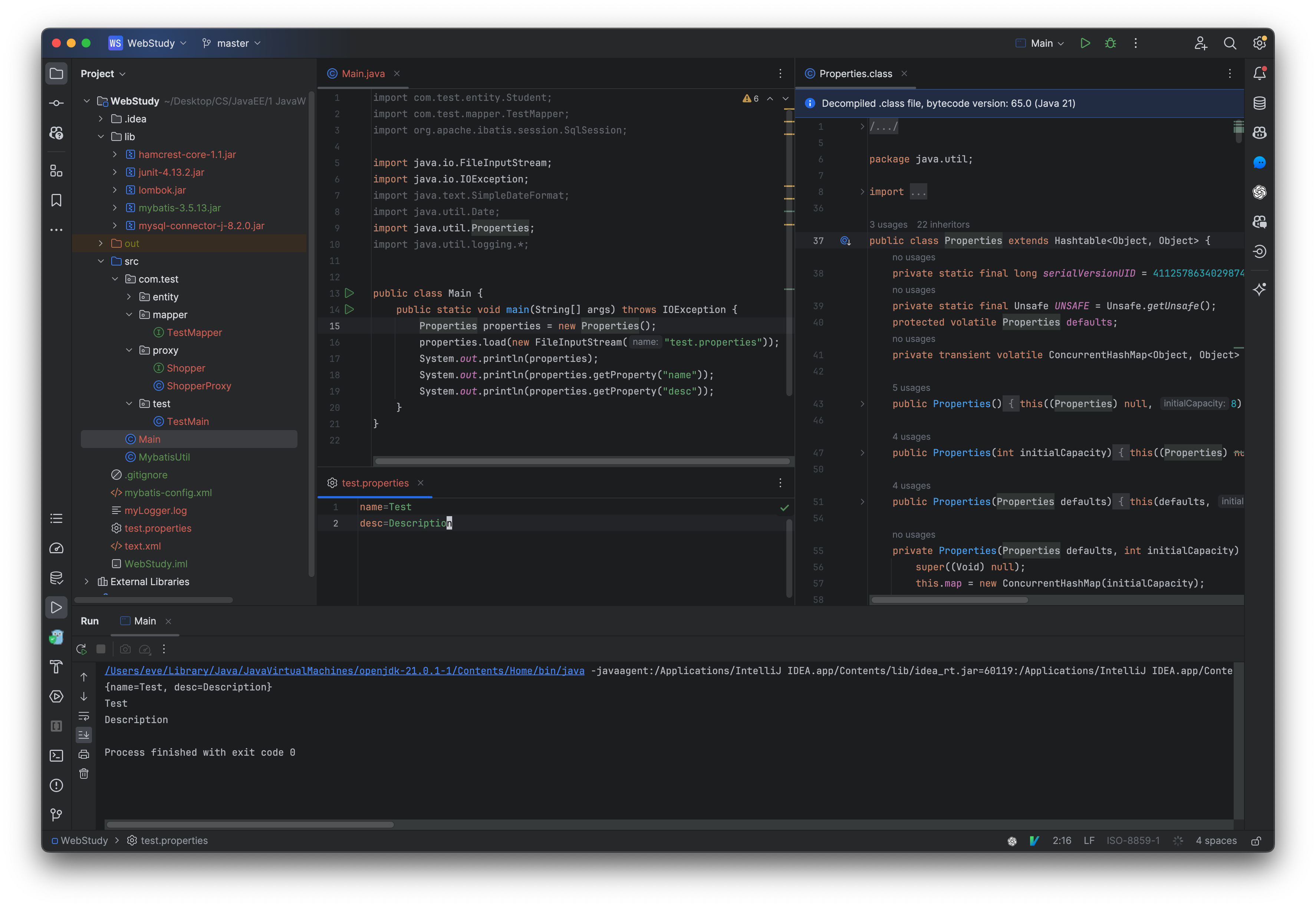Click the Rerun Main icon in Run panel

point(82,649)
